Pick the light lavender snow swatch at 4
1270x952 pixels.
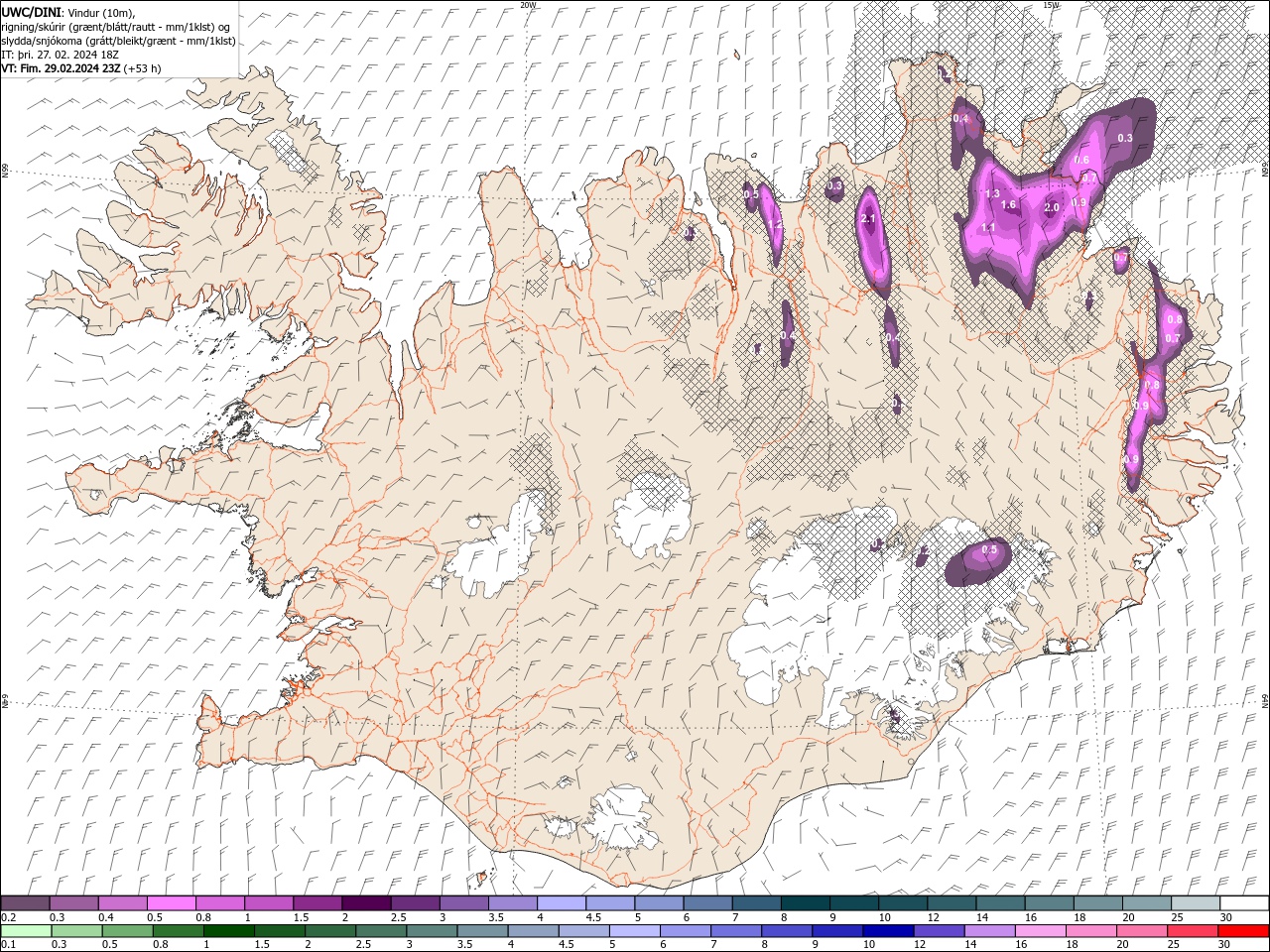pos(562,902)
